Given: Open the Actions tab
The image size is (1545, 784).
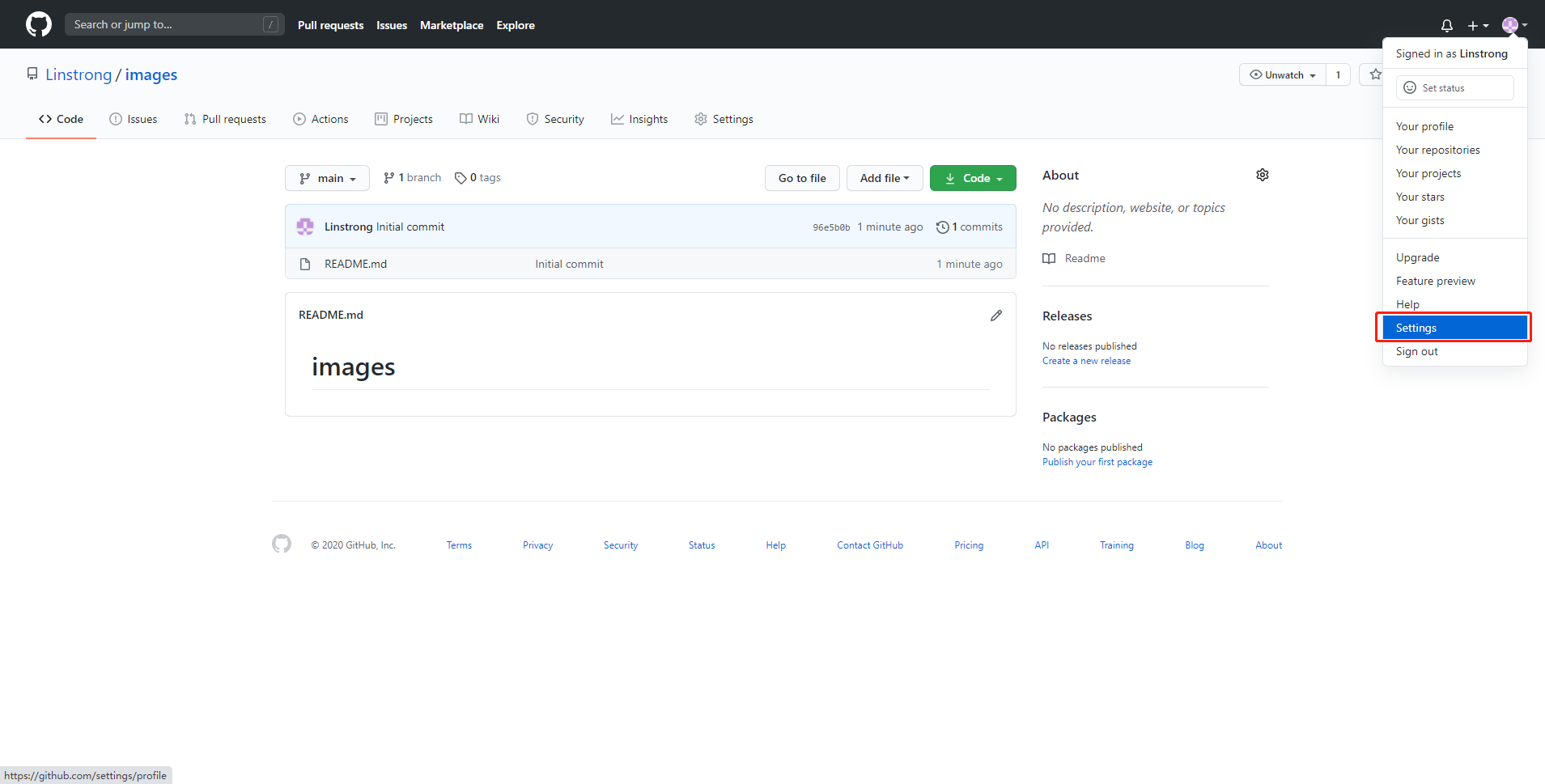Looking at the screenshot, I should coord(320,119).
